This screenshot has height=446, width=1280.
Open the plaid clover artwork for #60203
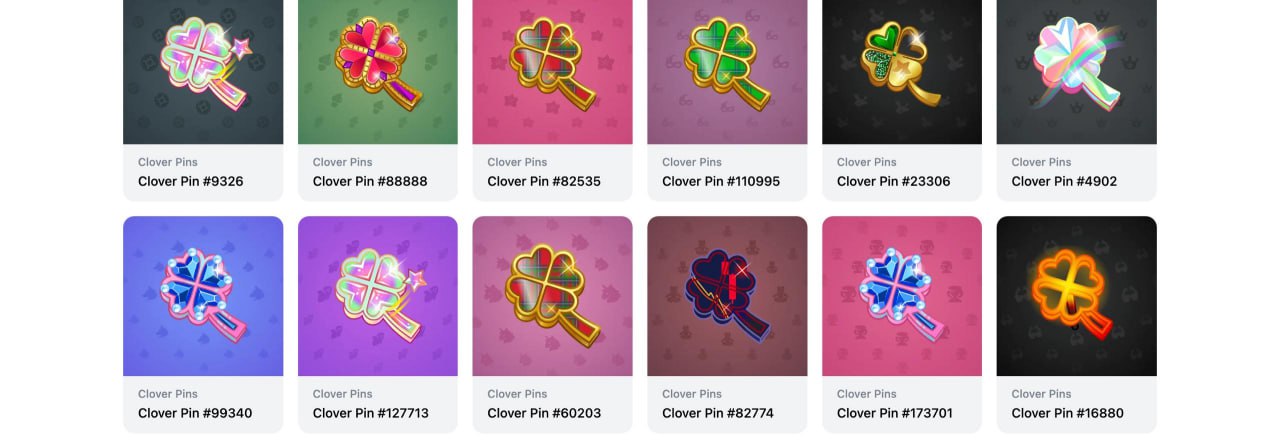(552, 296)
